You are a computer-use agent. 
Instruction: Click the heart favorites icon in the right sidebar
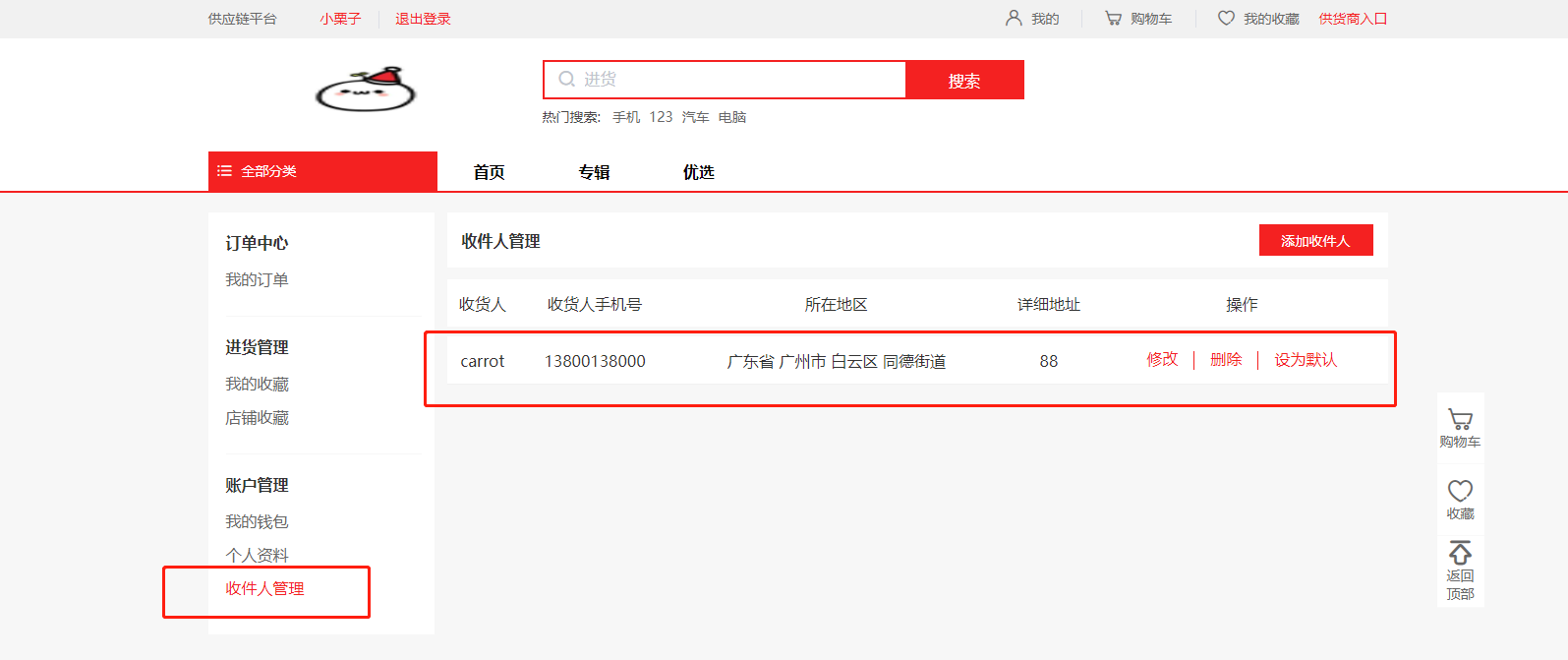click(x=1460, y=491)
